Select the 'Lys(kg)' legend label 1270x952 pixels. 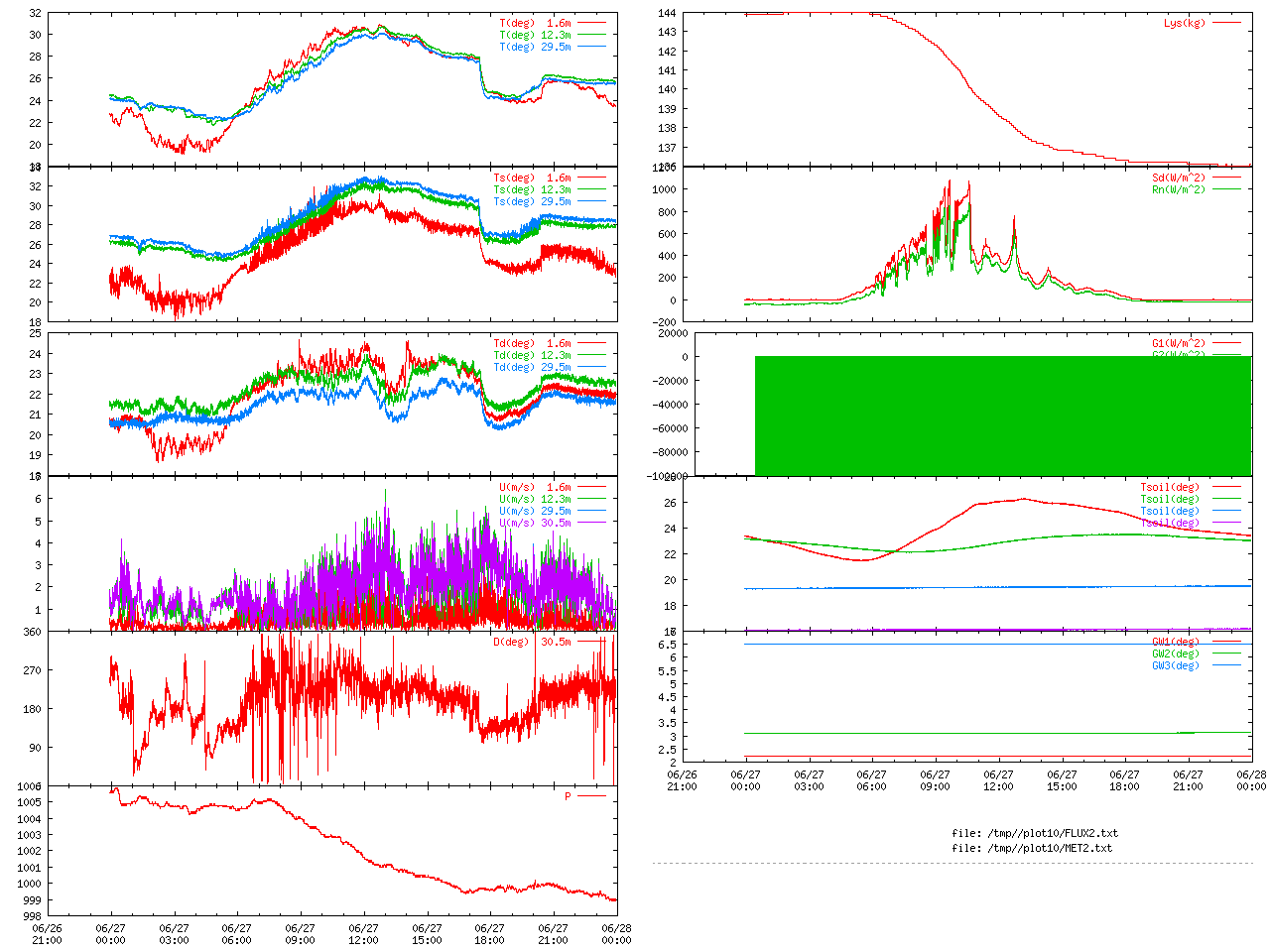pyautogui.click(x=1185, y=23)
